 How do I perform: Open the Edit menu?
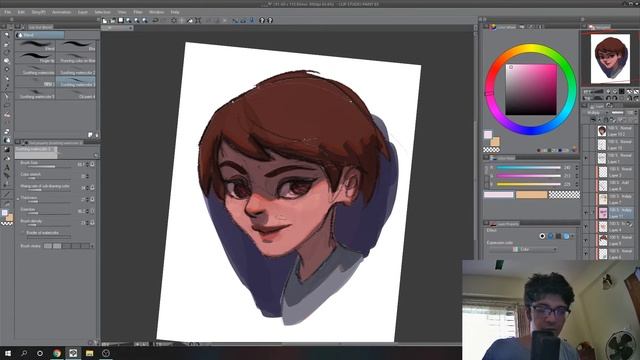[x=21, y=12]
